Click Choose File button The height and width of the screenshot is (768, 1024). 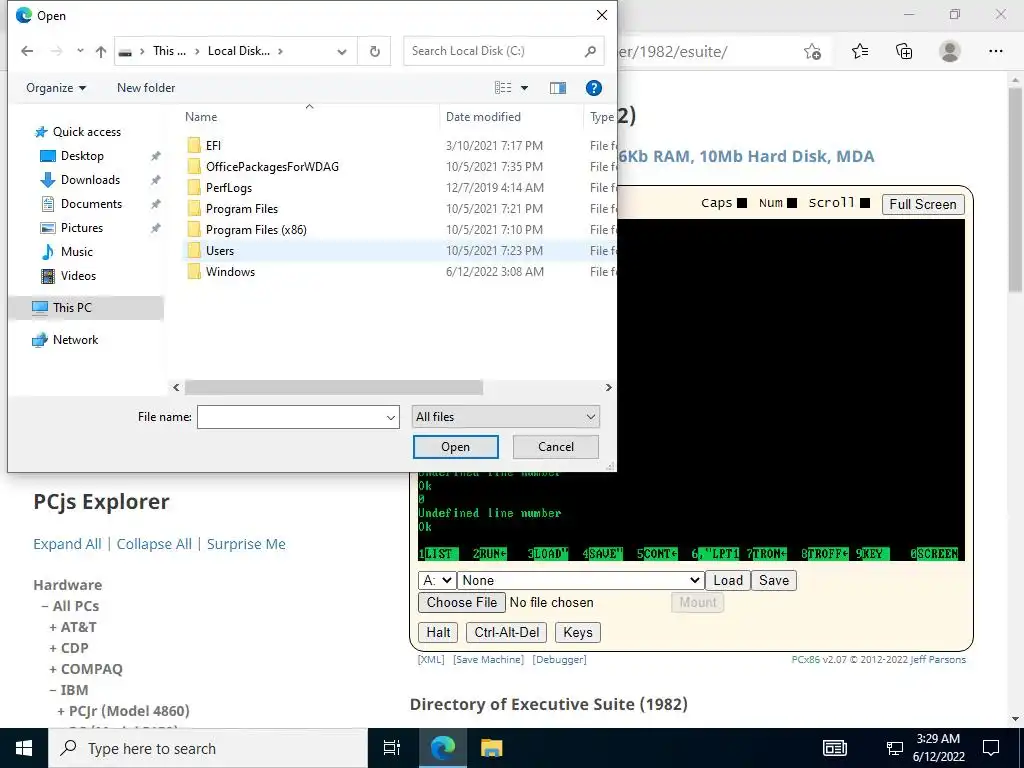pyautogui.click(x=462, y=602)
